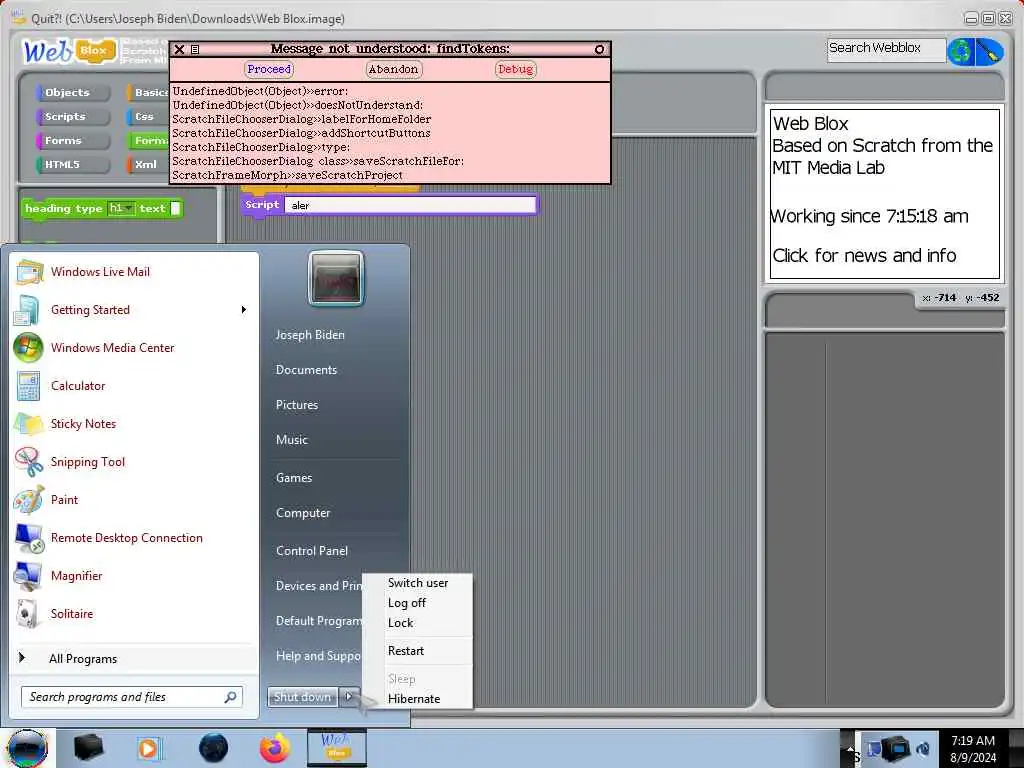Click the Script block input containing aler
The width and height of the screenshot is (1024, 768).
click(410, 205)
